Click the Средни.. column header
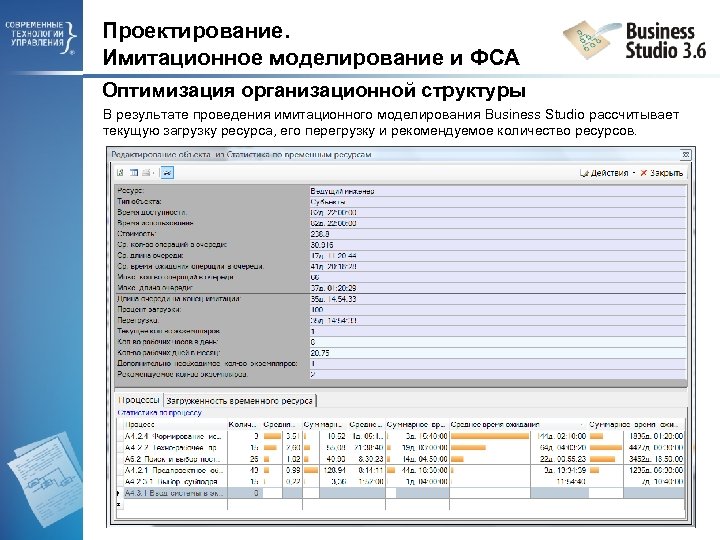This screenshot has width=720, height=540. pyautogui.click(x=281, y=425)
